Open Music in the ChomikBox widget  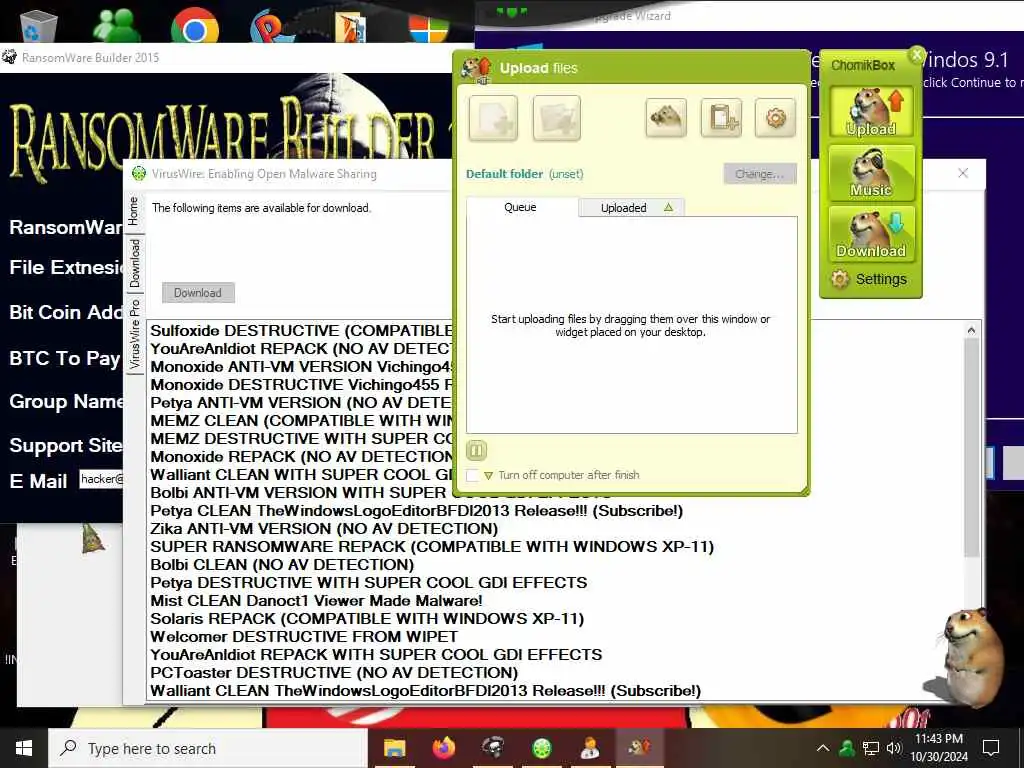[x=871, y=173]
